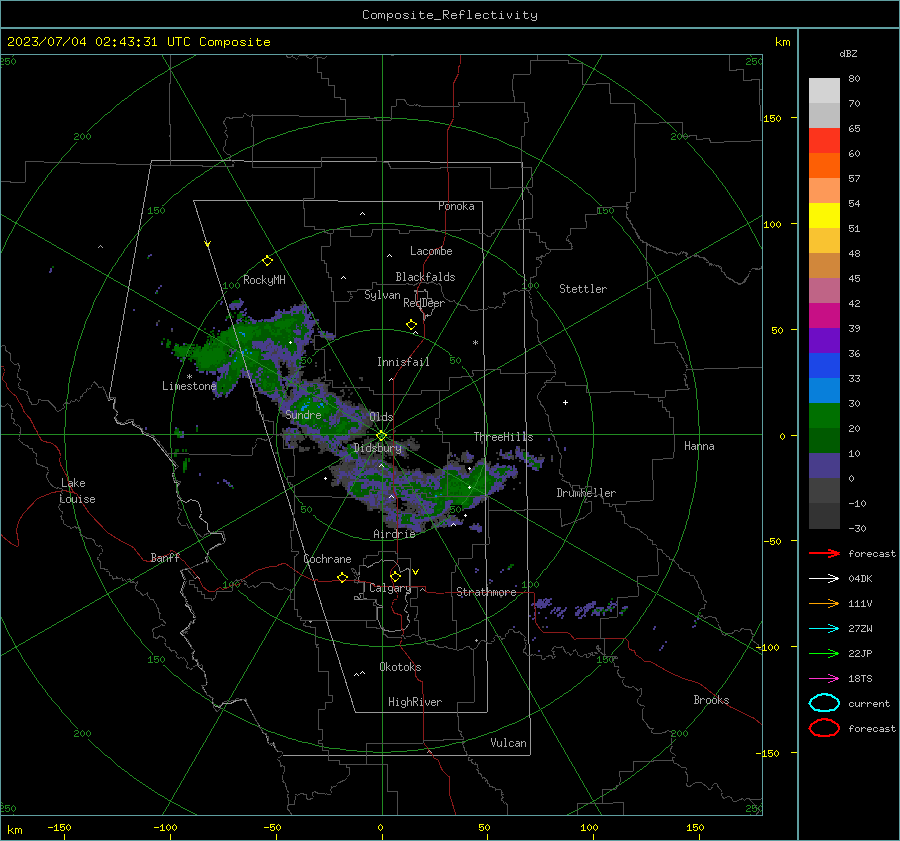
Task: Click the Brooks town label
Action: tap(711, 700)
